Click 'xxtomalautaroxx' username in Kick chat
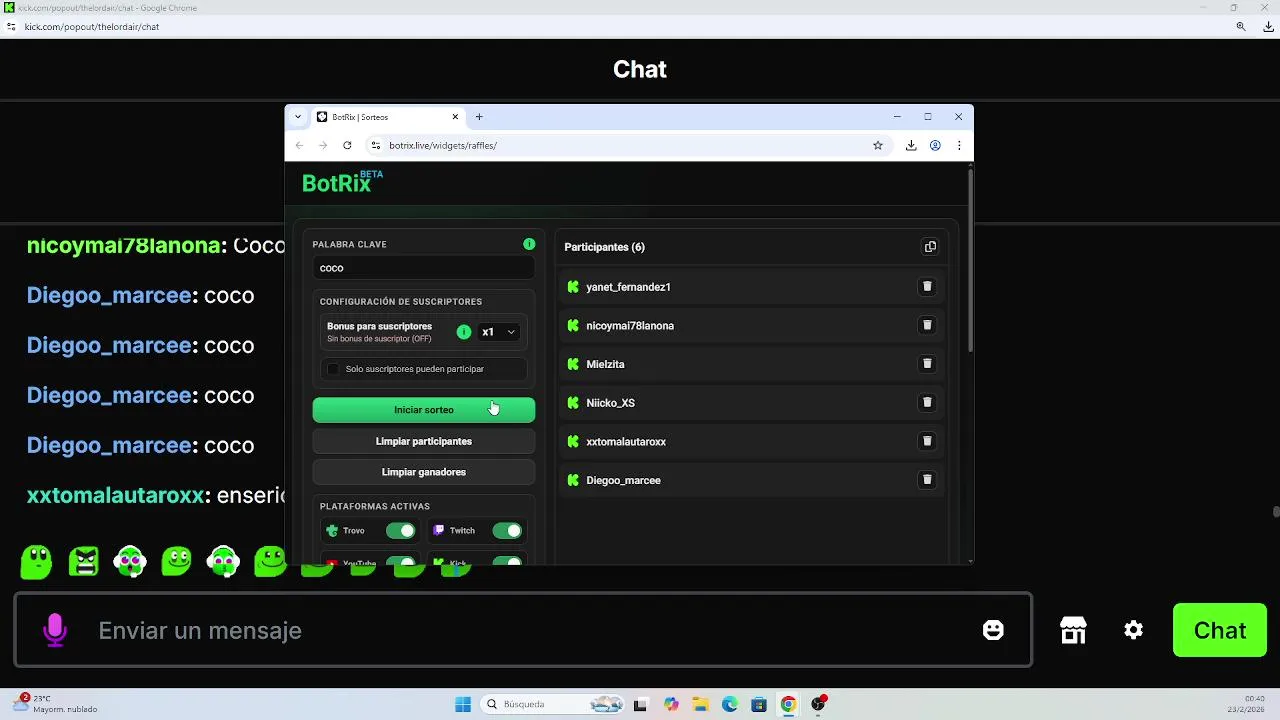The image size is (1280, 720). click(x=115, y=495)
